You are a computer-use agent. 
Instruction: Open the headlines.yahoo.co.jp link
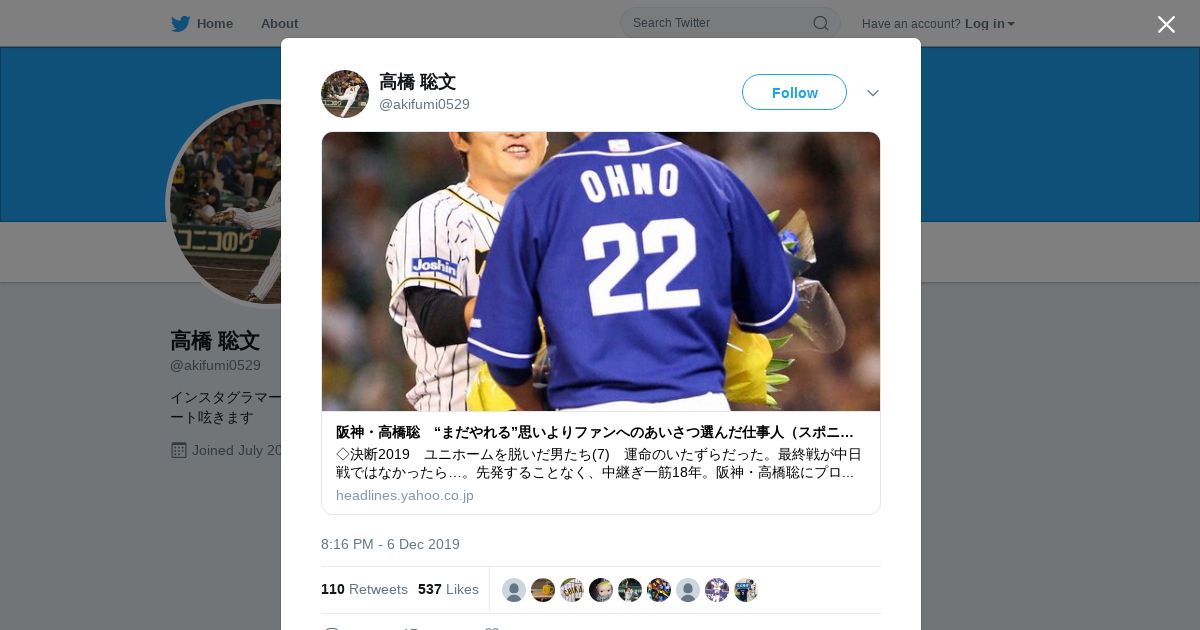(x=405, y=495)
